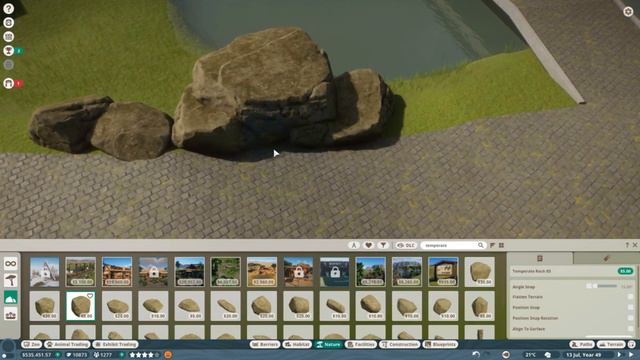Close the nature browser panel
The height and width of the screenshot is (360, 640).
point(635,245)
